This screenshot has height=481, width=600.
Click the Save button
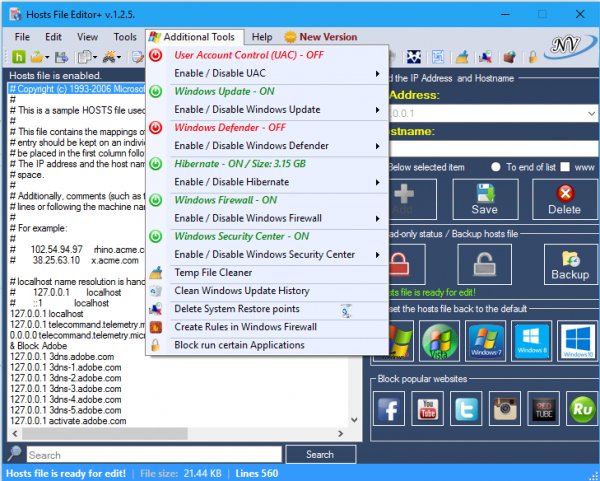[x=485, y=199]
